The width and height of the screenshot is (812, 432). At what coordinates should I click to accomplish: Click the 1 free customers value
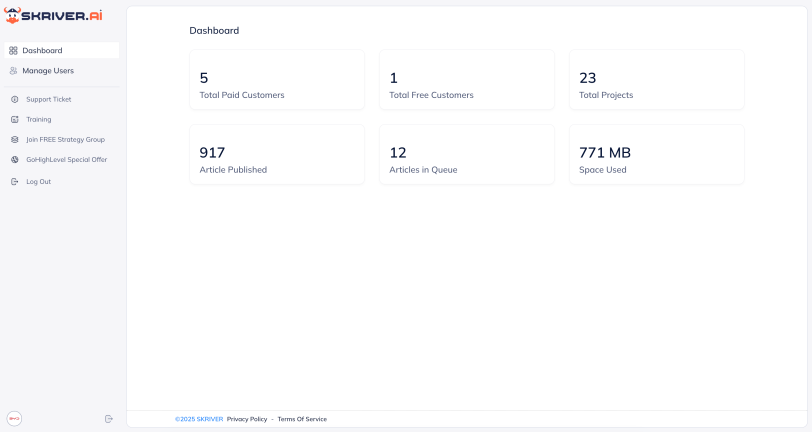(x=394, y=78)
